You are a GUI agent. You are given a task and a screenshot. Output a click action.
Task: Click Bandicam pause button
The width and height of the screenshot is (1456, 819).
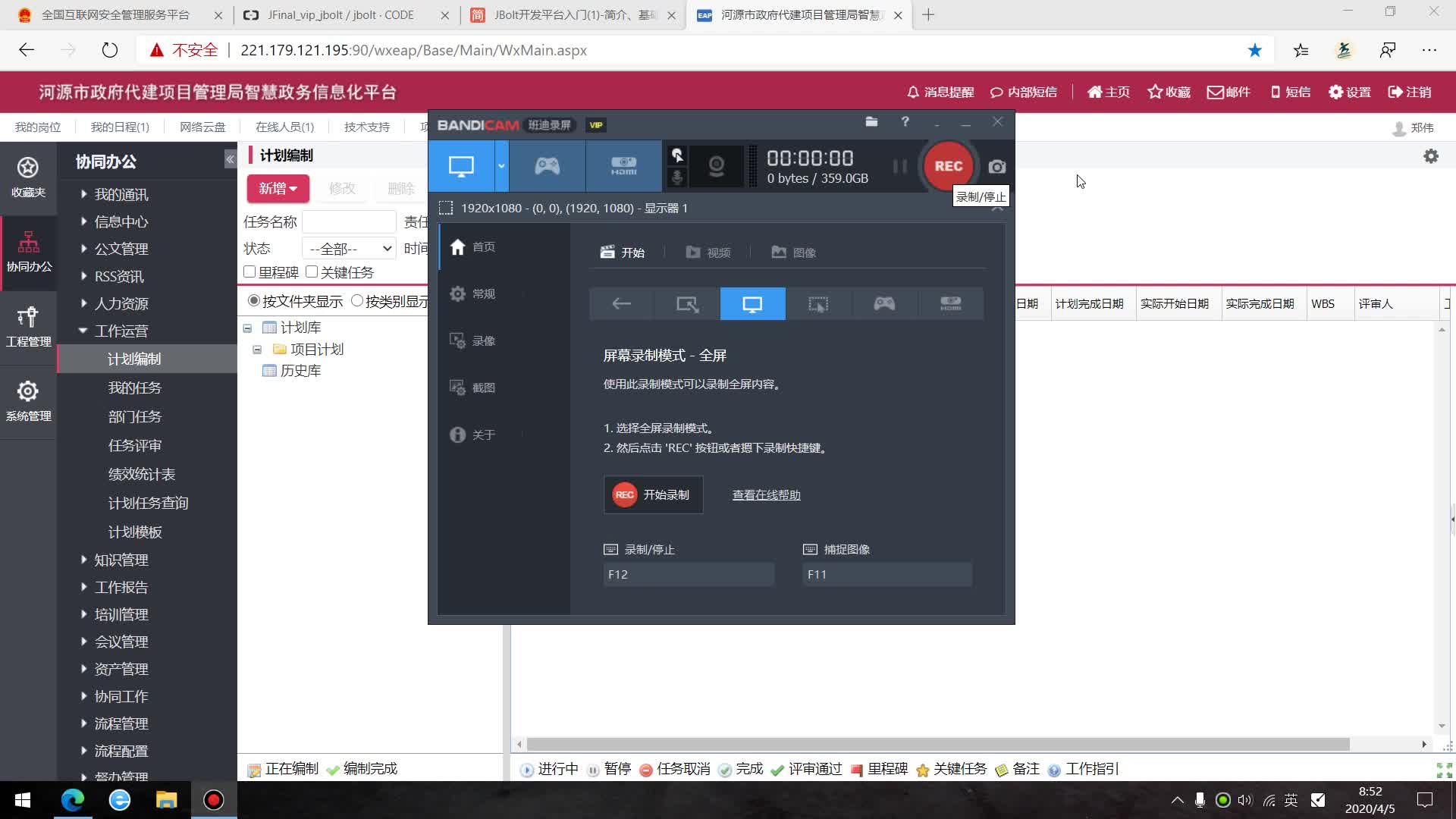(899, 166)
